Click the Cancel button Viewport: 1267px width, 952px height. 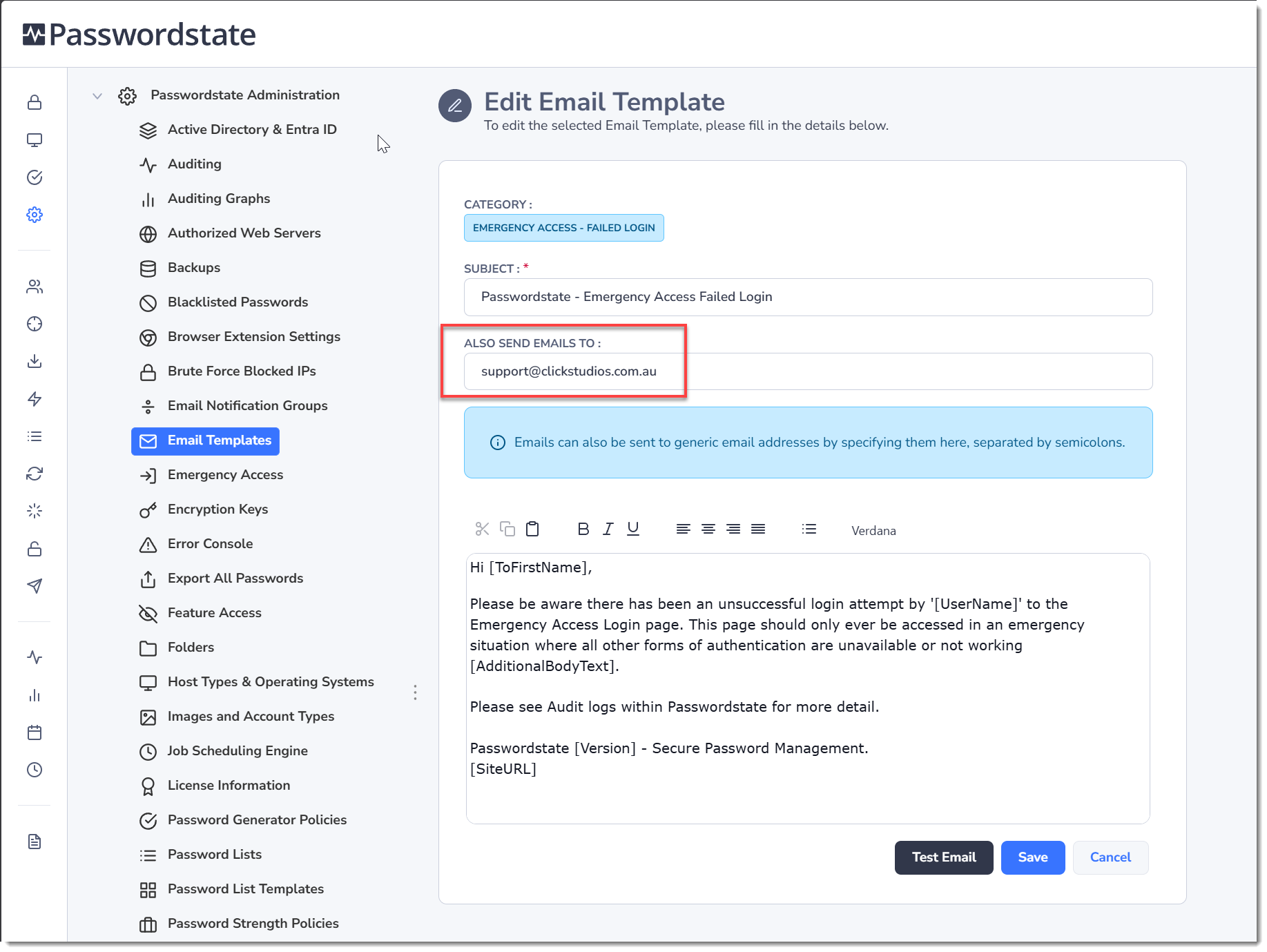pos(1110,857)
